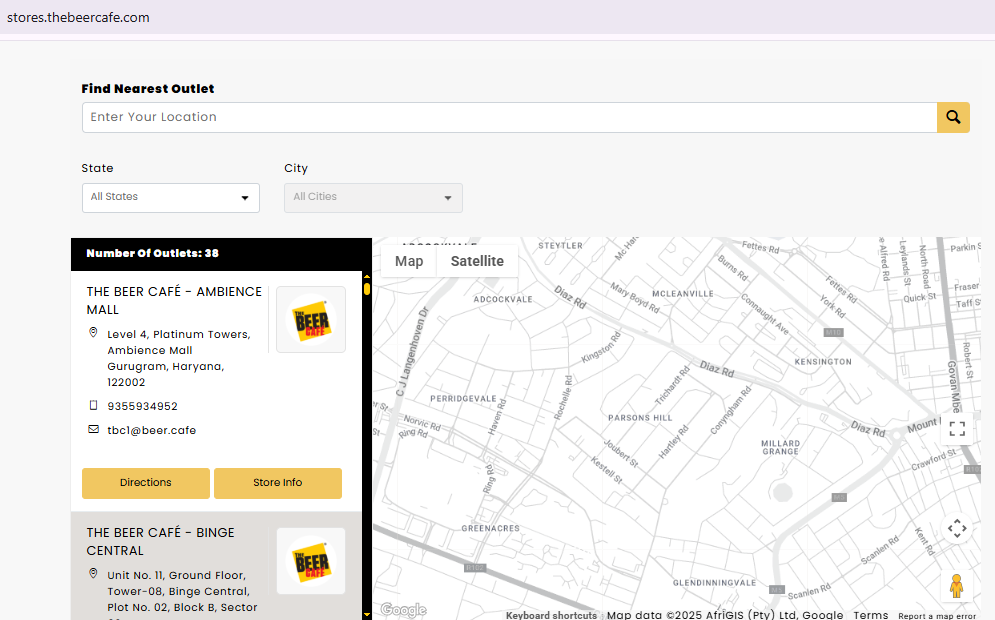Screen dimensions: 995x620
Task: Open the All States dropdown
Action: pos(171,198)
